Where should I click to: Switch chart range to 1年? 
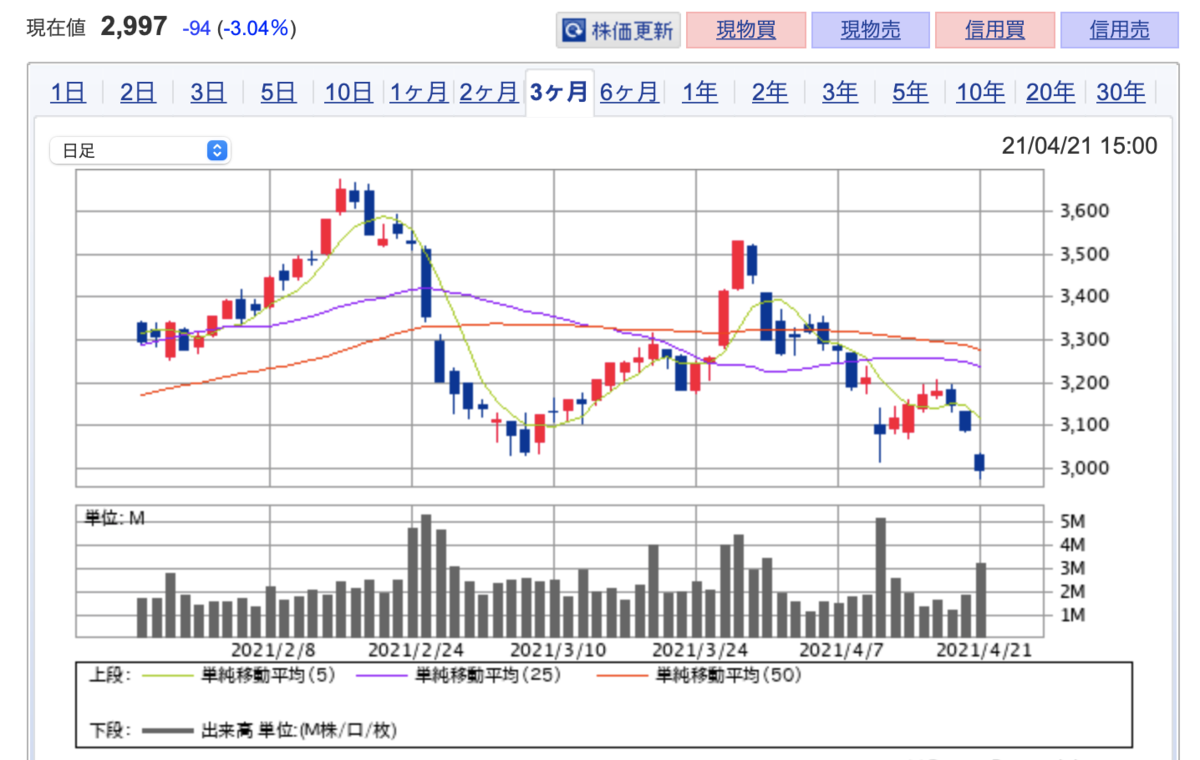click(x=700, y=93)
